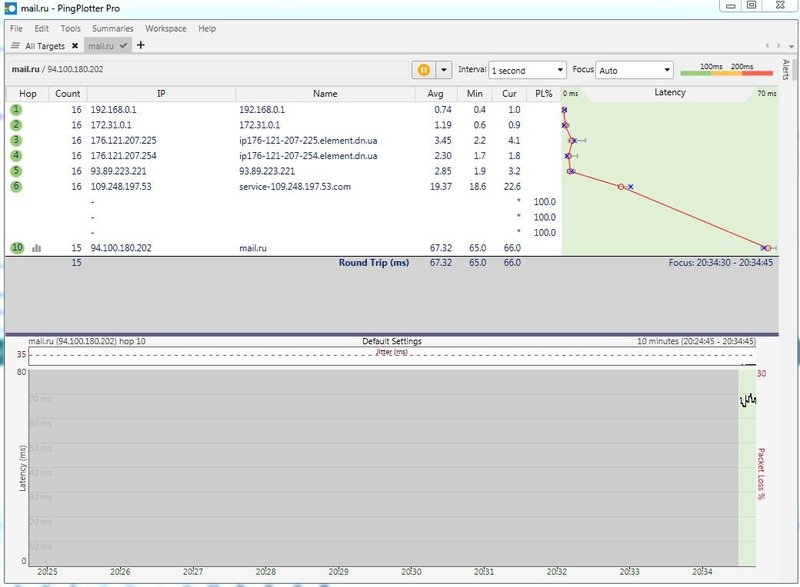Click the Default Settings label above the timeline
Viewport: 800px width, 587px height.
392,341
